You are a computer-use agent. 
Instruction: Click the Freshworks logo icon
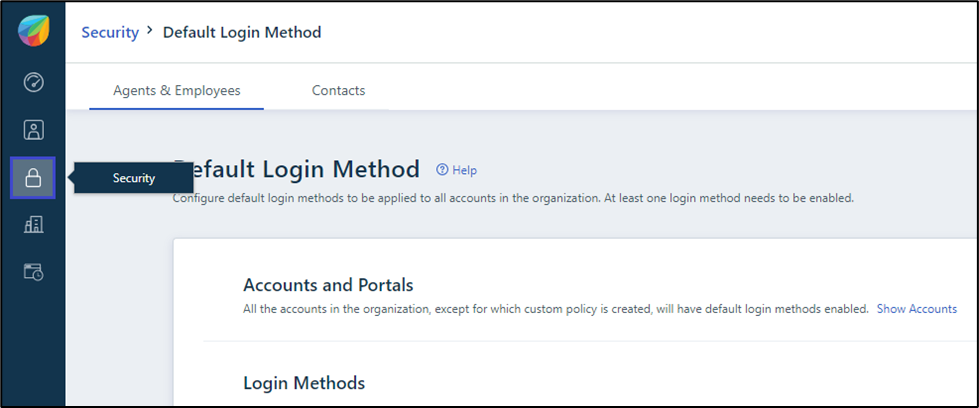(x=33, y=31)
